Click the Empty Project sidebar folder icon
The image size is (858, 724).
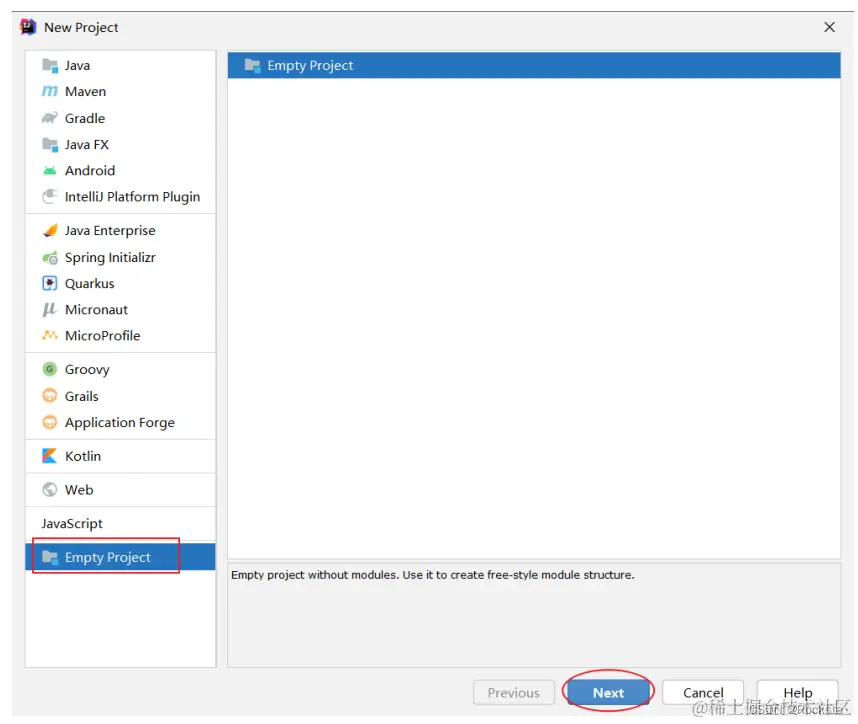coord(50,557)
